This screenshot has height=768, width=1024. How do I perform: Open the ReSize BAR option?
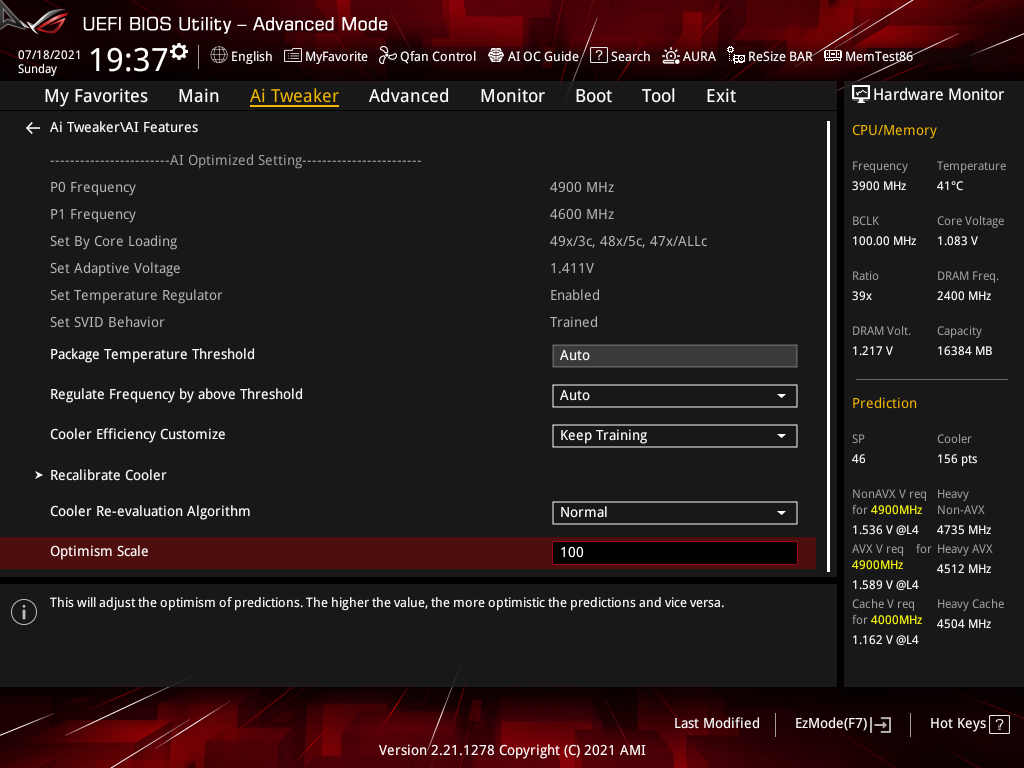coord(770,56)
